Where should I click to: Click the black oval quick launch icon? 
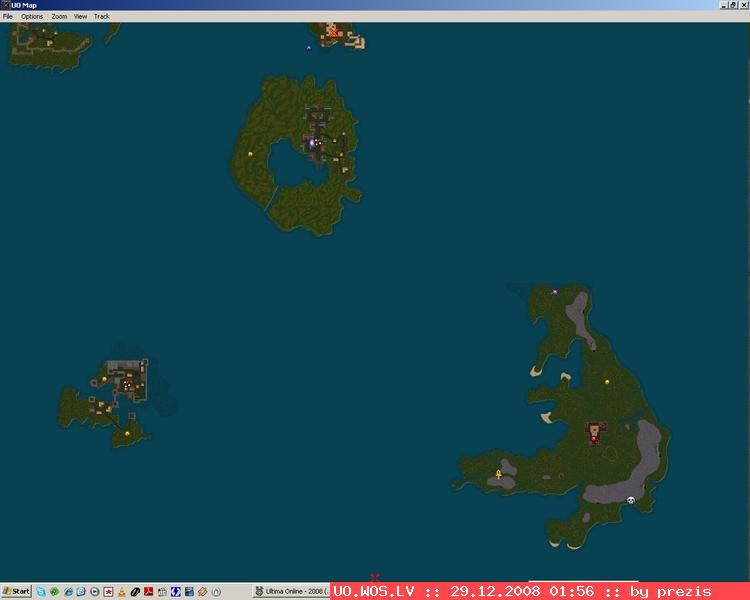click(x=135, y=592)
